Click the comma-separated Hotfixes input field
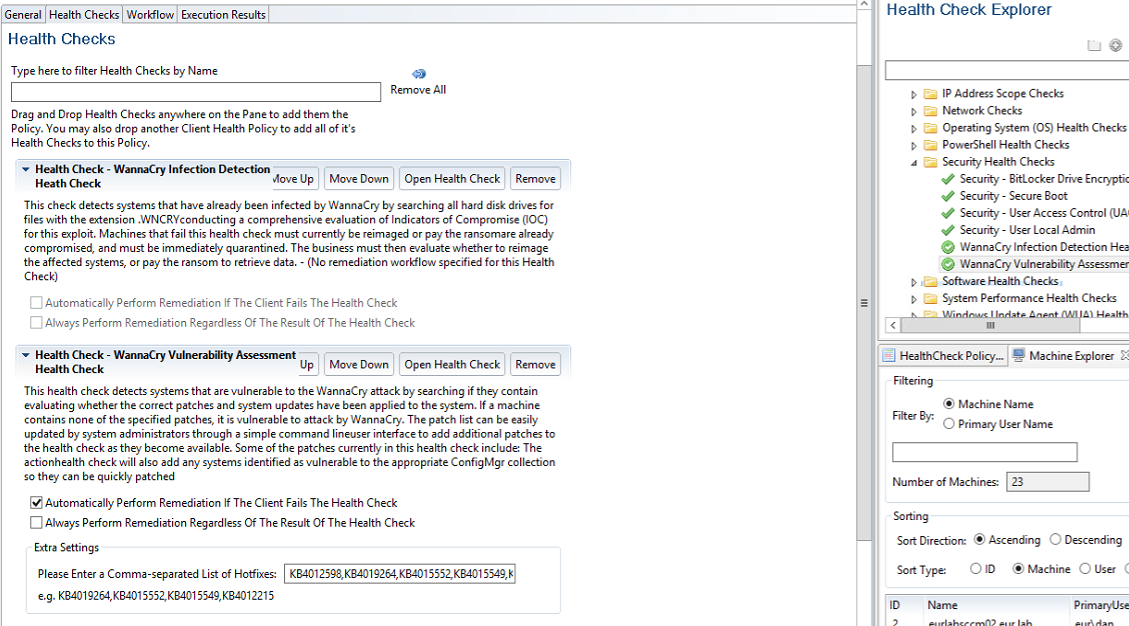The image size is (1129, 626). 399,574
